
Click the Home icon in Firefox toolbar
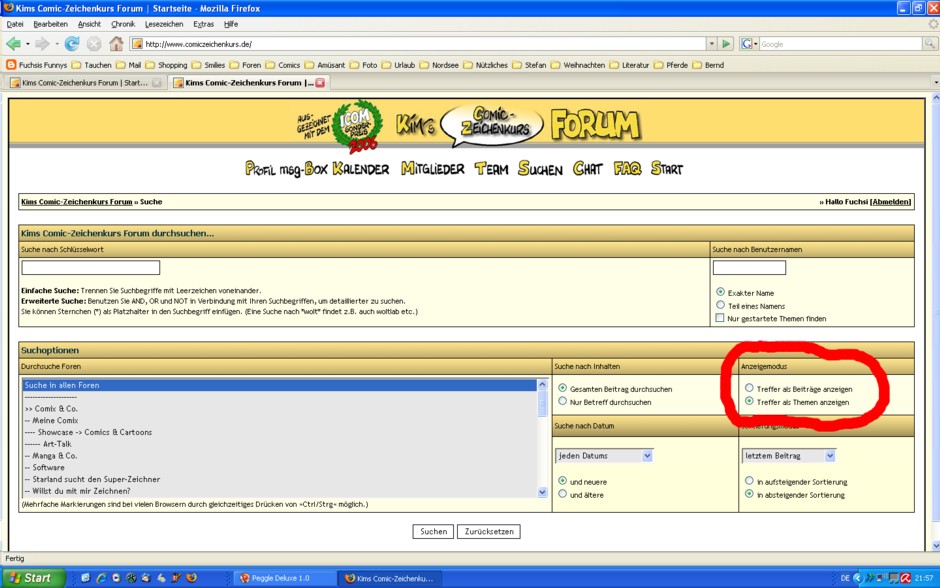point(116,44)
